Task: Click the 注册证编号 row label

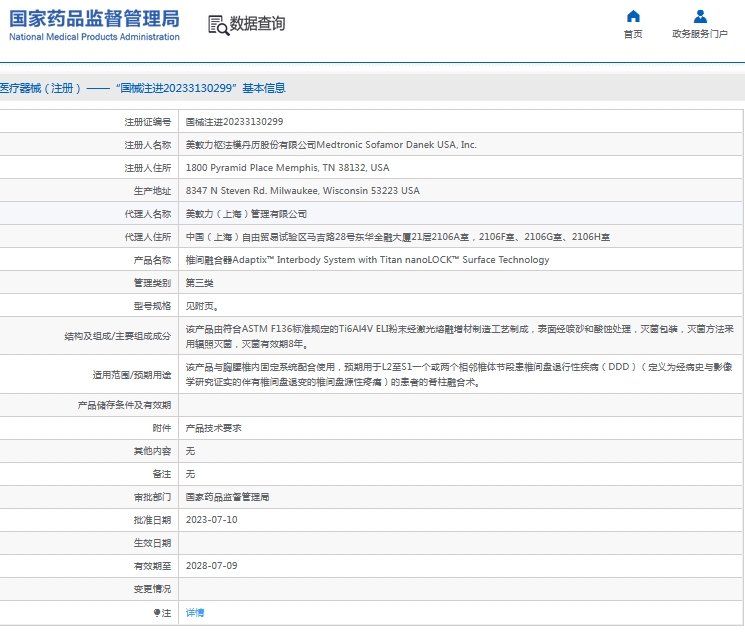Action: click(147, 122)
